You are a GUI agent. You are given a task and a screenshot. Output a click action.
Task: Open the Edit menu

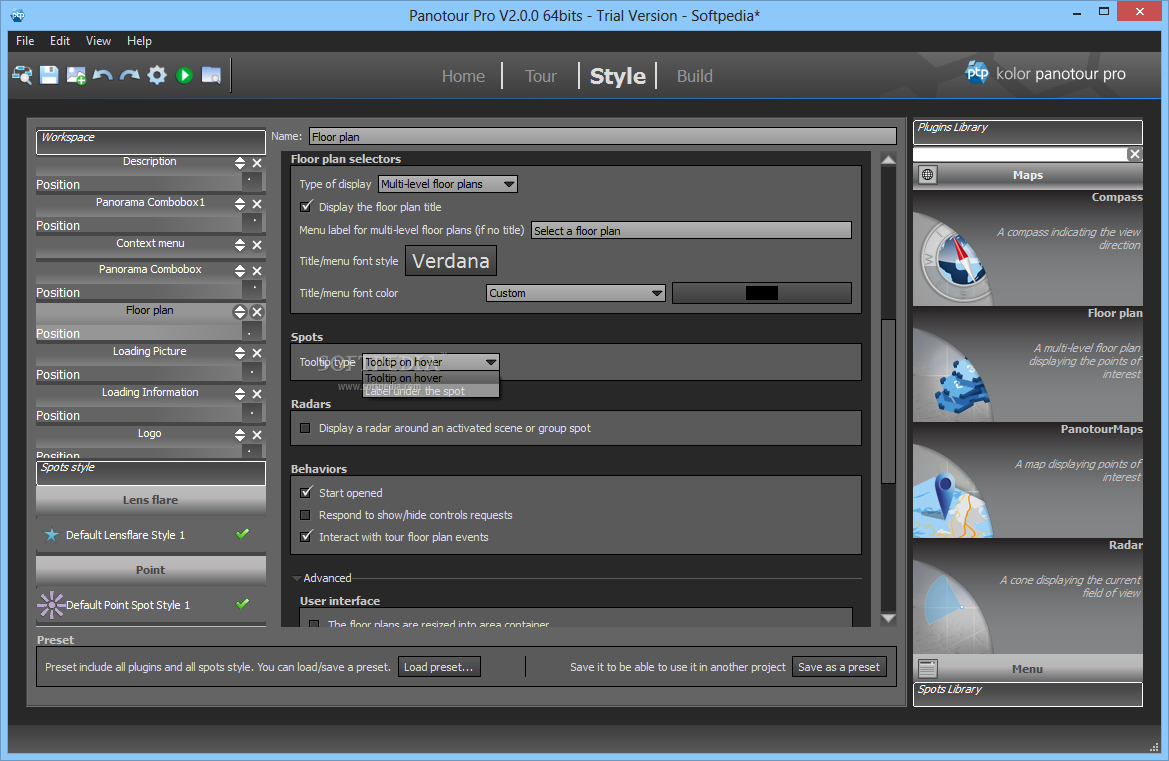60,41
